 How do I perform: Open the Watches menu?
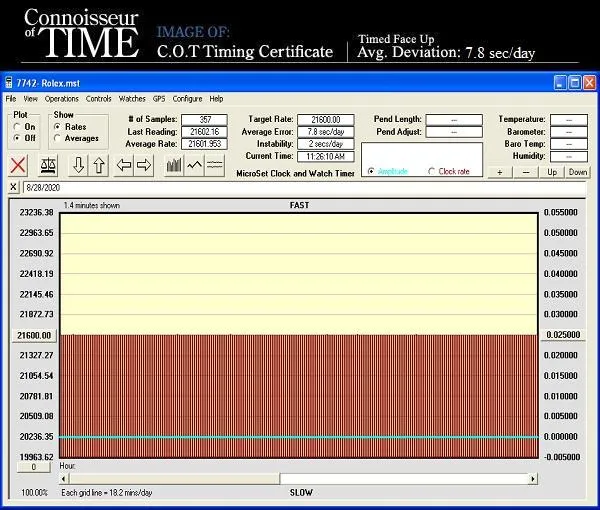[x=132, y=99]
